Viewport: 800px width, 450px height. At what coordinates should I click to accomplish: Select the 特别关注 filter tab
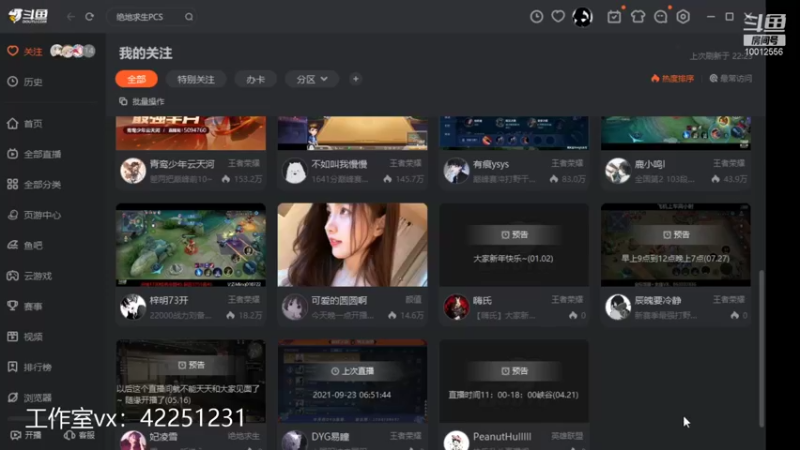click(196, 79)
